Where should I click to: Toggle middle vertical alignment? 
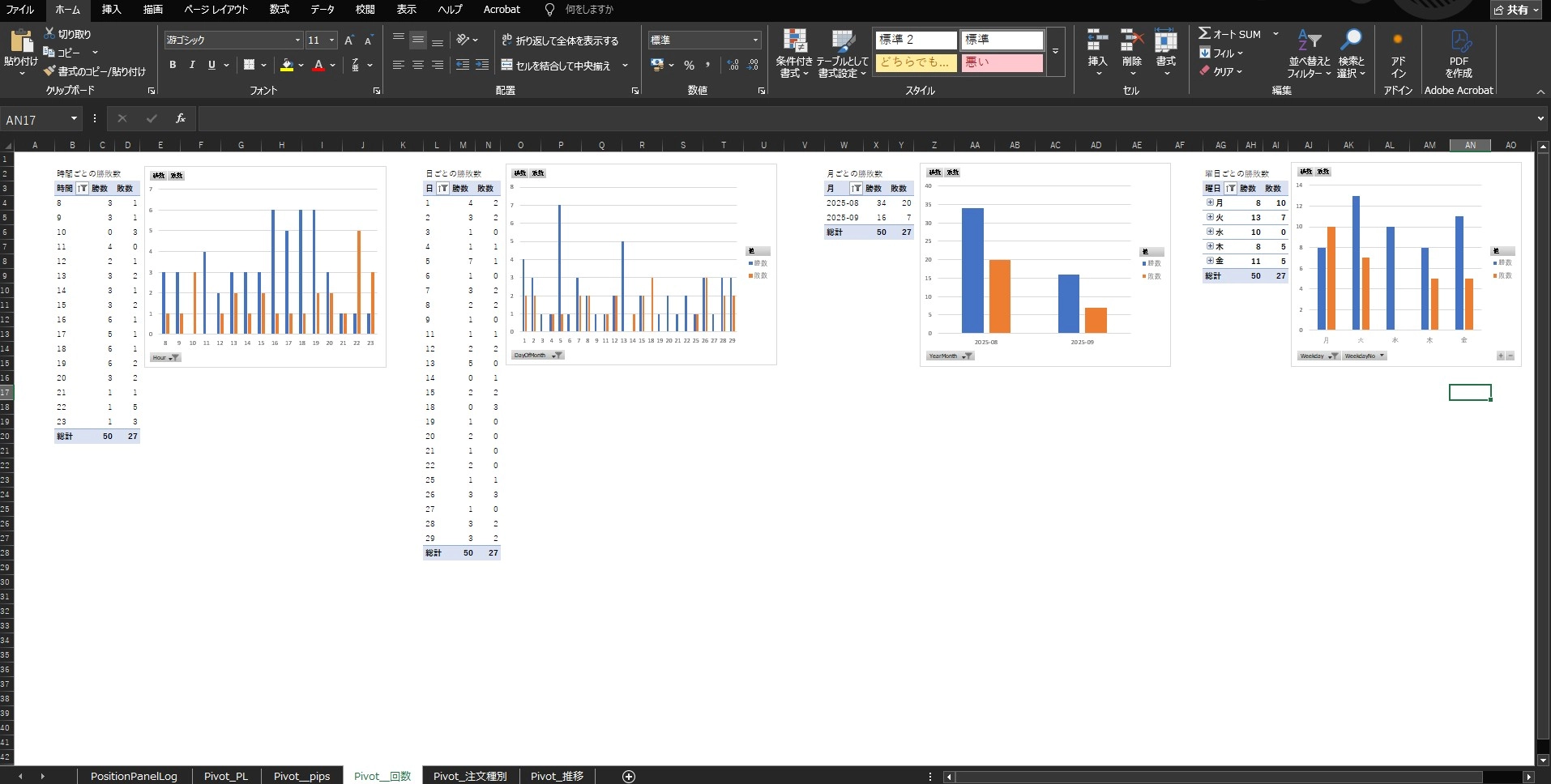[x=418, y=40]
